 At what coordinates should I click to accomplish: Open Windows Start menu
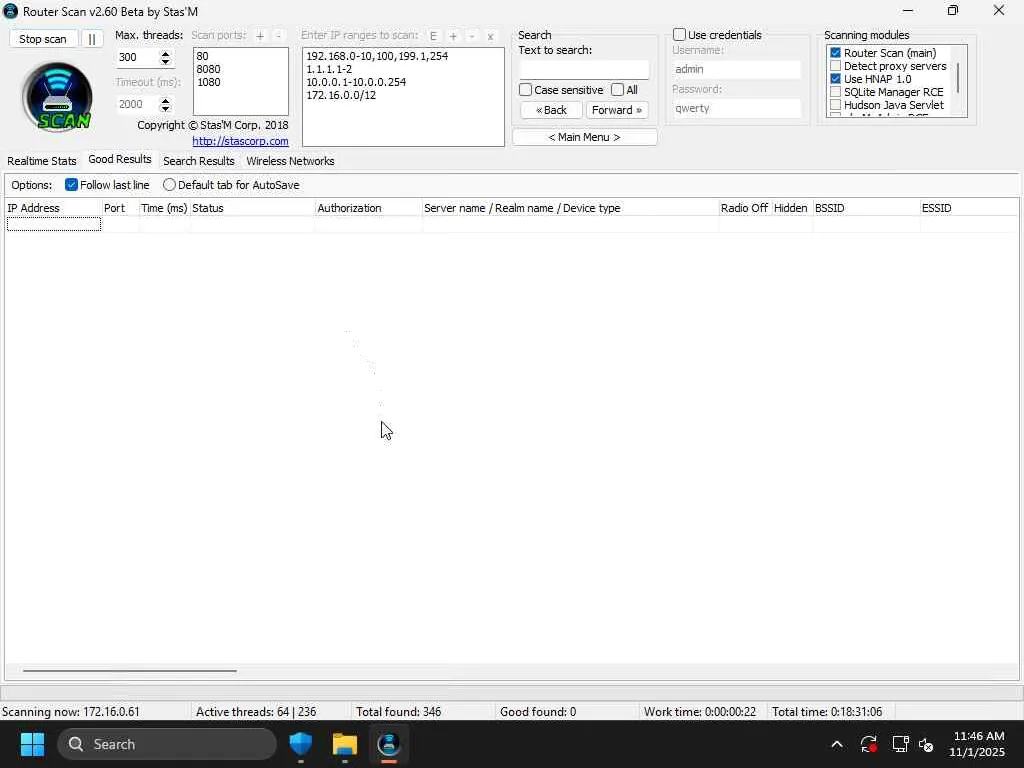[32, 744]
